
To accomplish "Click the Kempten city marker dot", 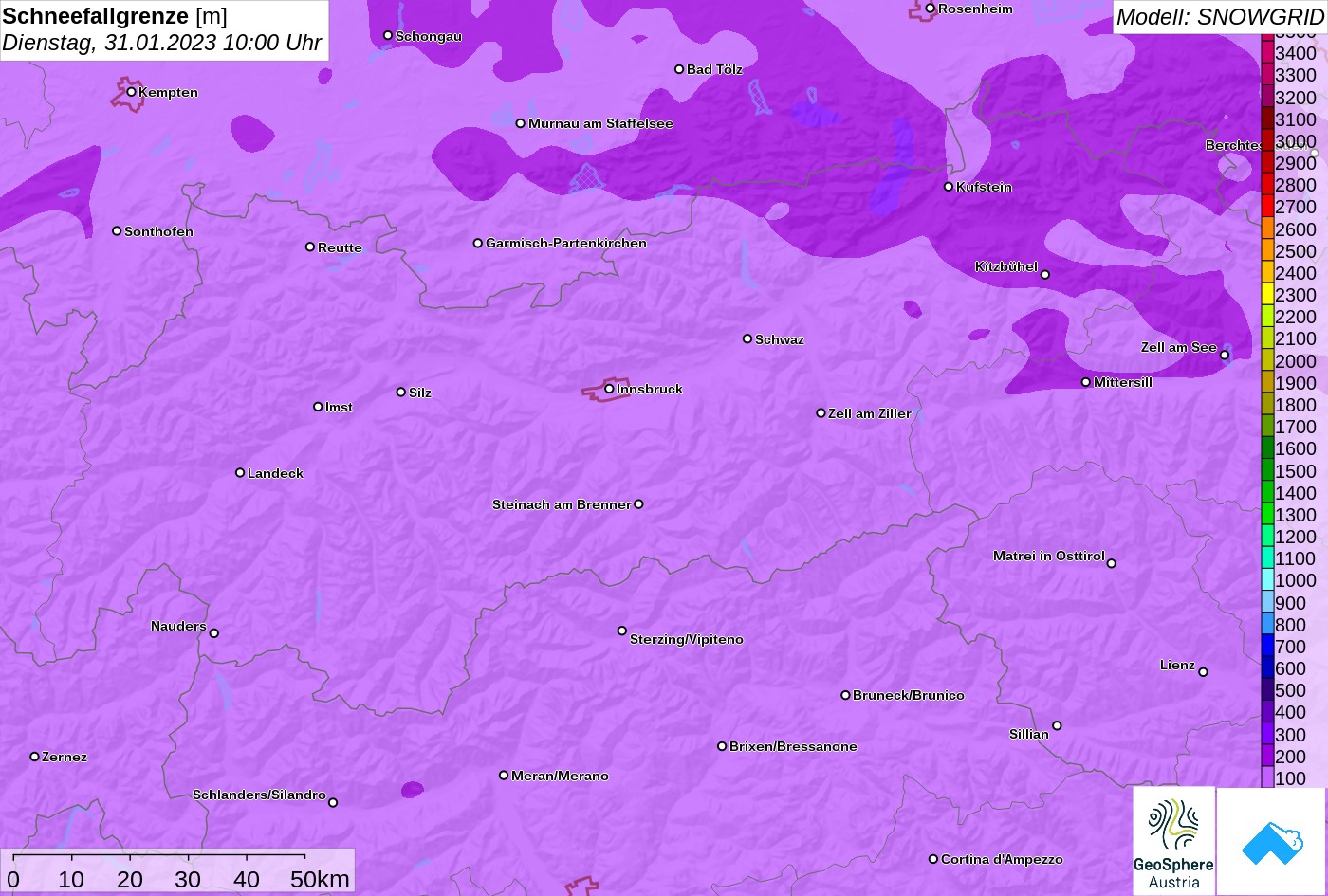I will click(131, 92).
